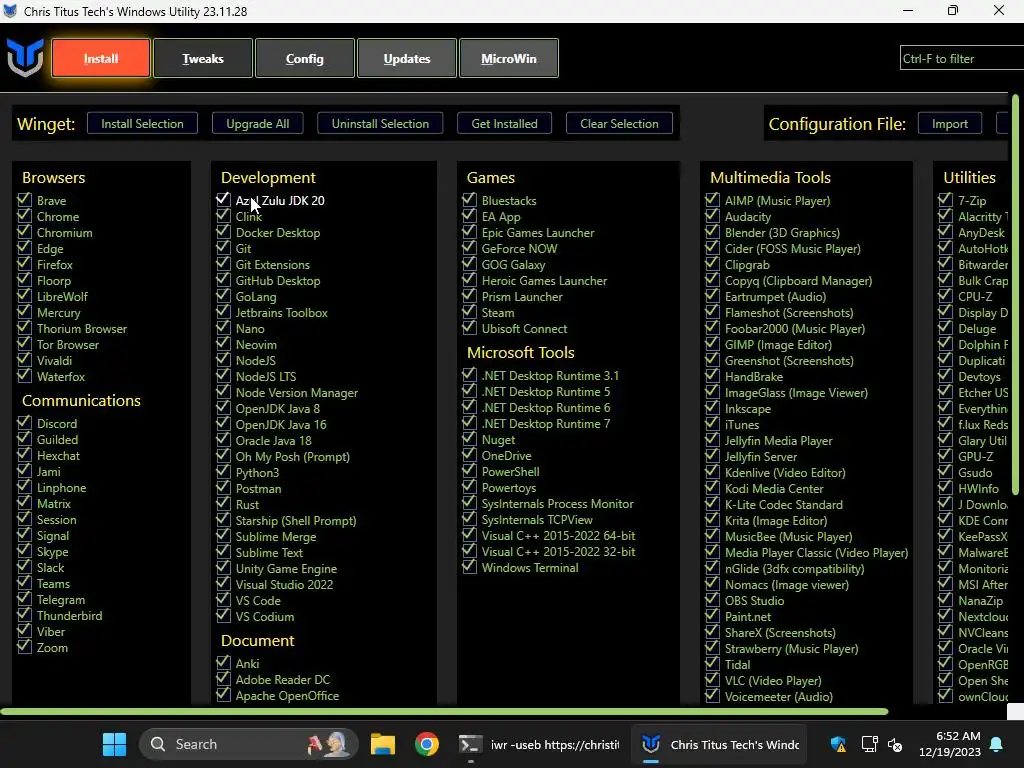
Task: Open Windows Security tray icon
Action: (x=839, y=744)
